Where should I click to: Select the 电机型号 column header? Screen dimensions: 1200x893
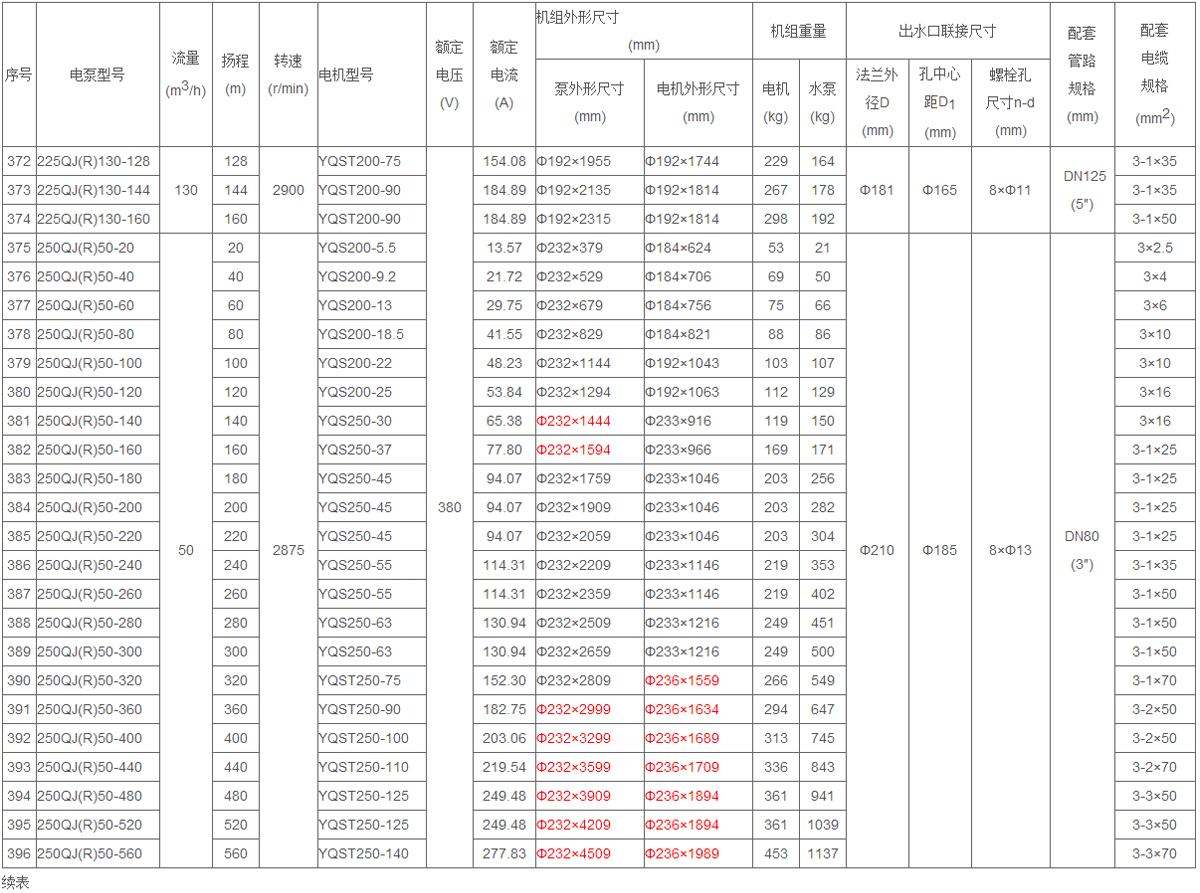(x=346, y=74)
